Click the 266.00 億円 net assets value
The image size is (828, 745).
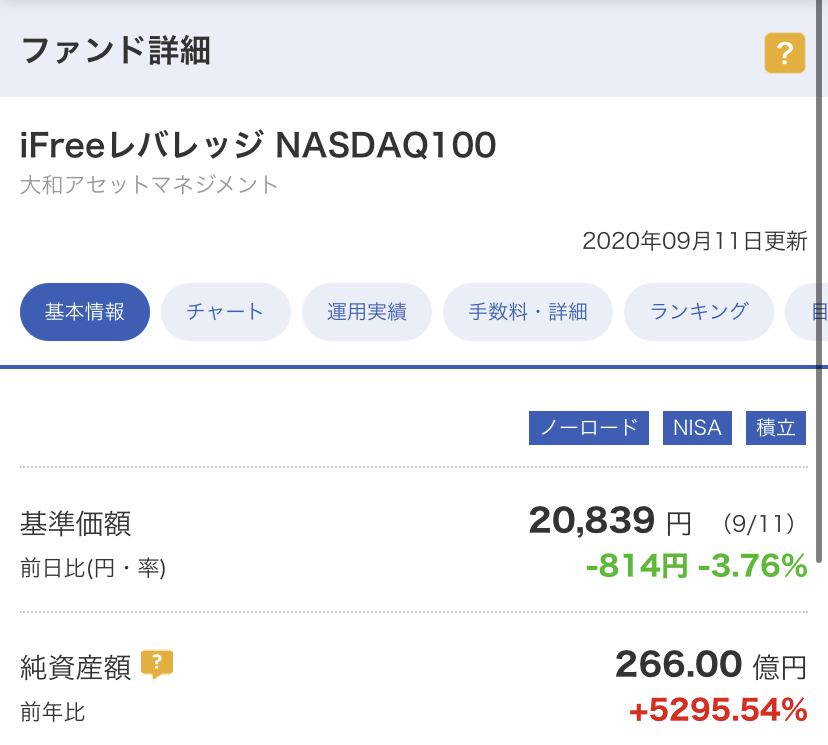(711, 664)
